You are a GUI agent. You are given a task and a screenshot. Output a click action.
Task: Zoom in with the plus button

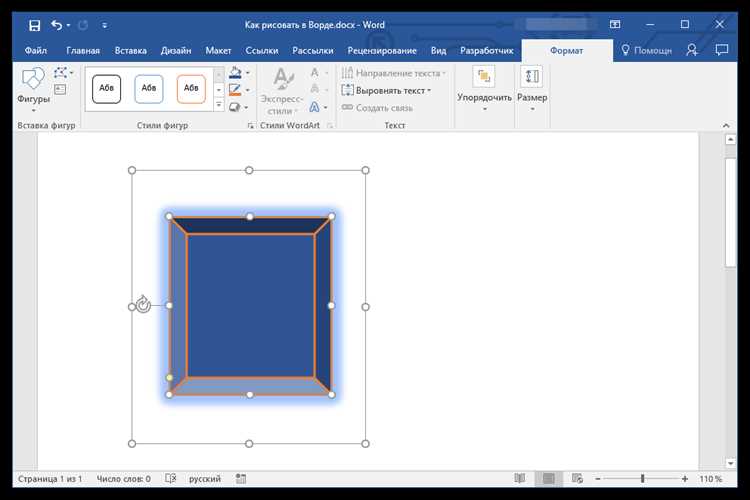685,478
